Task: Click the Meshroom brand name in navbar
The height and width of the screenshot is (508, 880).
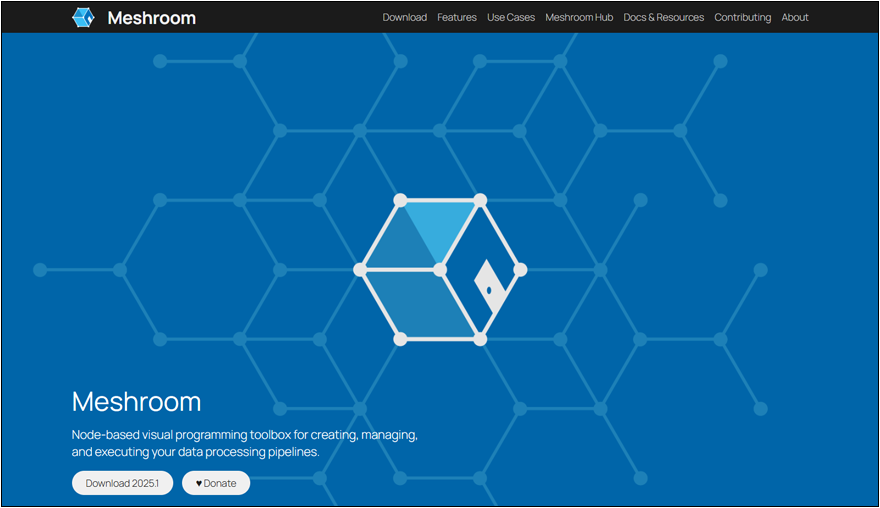Action: [151, 17]
